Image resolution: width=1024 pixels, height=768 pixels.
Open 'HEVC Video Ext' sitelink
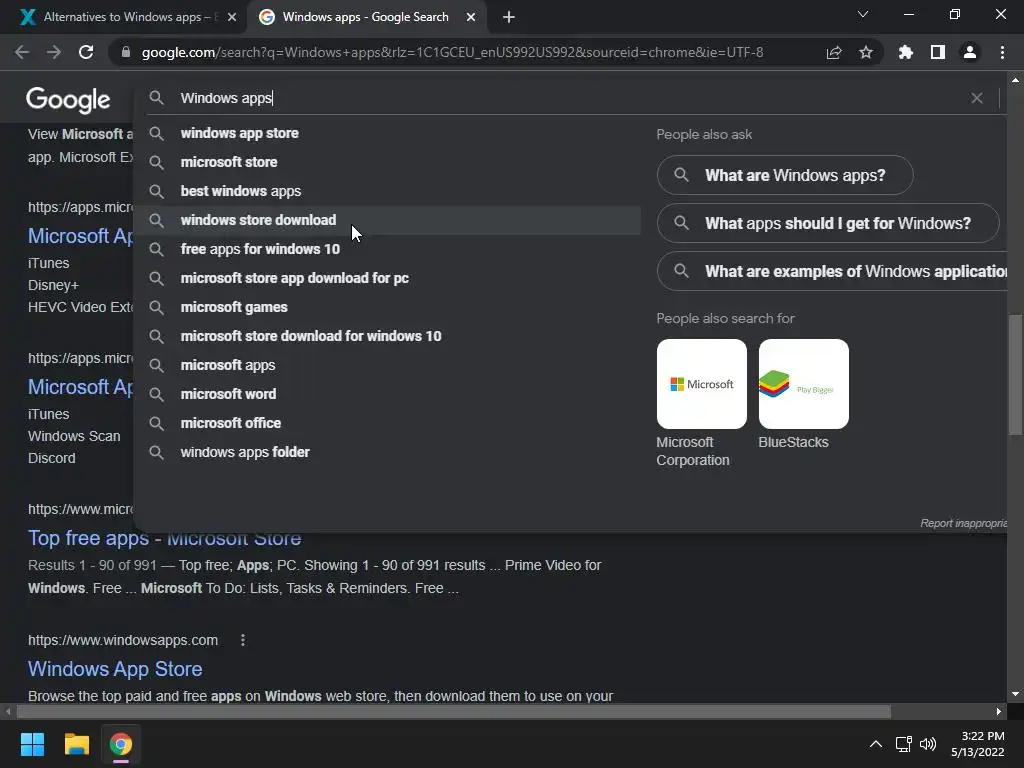click(x=80, y=307)
